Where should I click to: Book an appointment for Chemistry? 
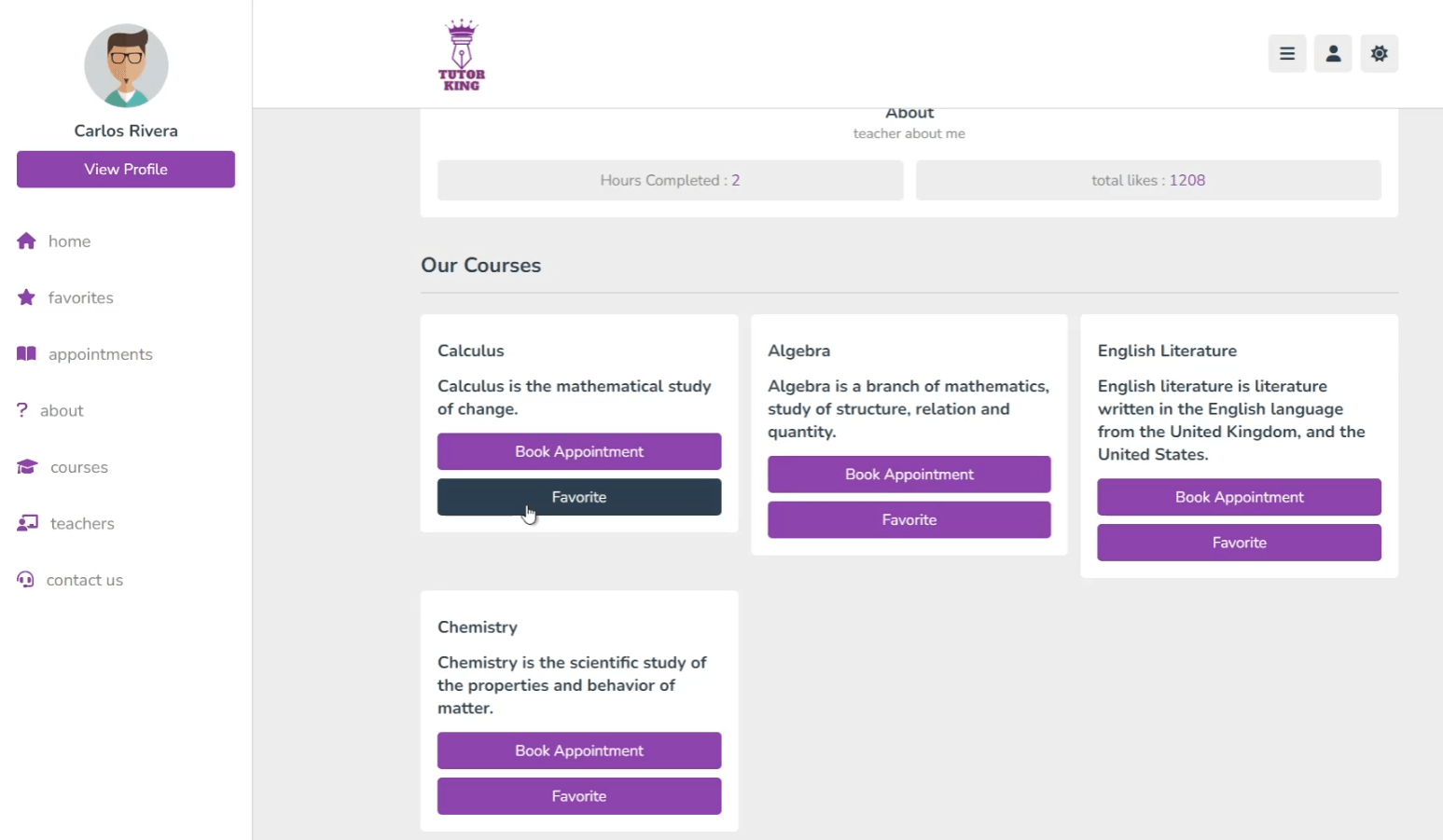(x=578, y=750)
